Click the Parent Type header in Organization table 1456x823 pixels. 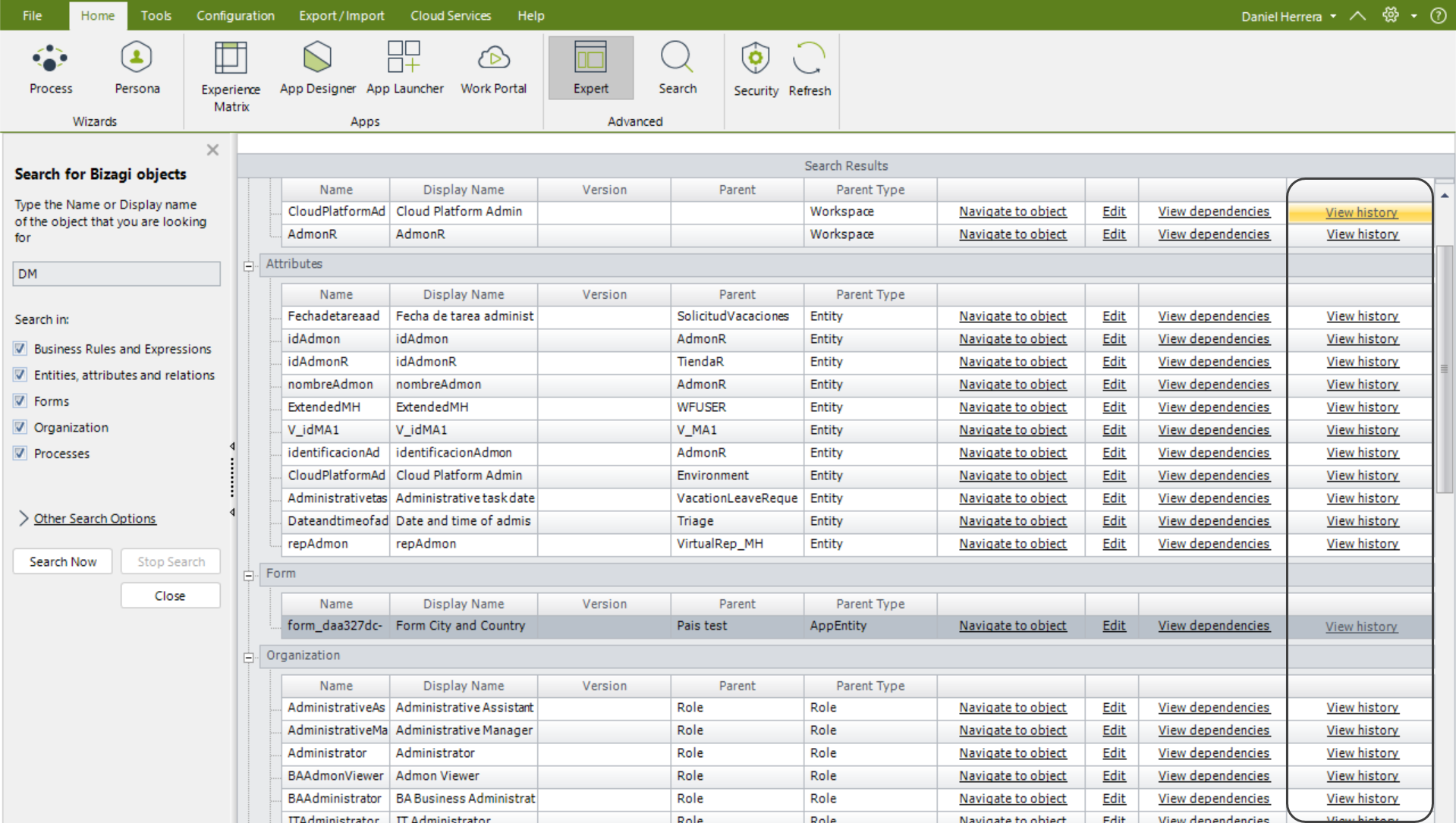[x=870, y=686]
